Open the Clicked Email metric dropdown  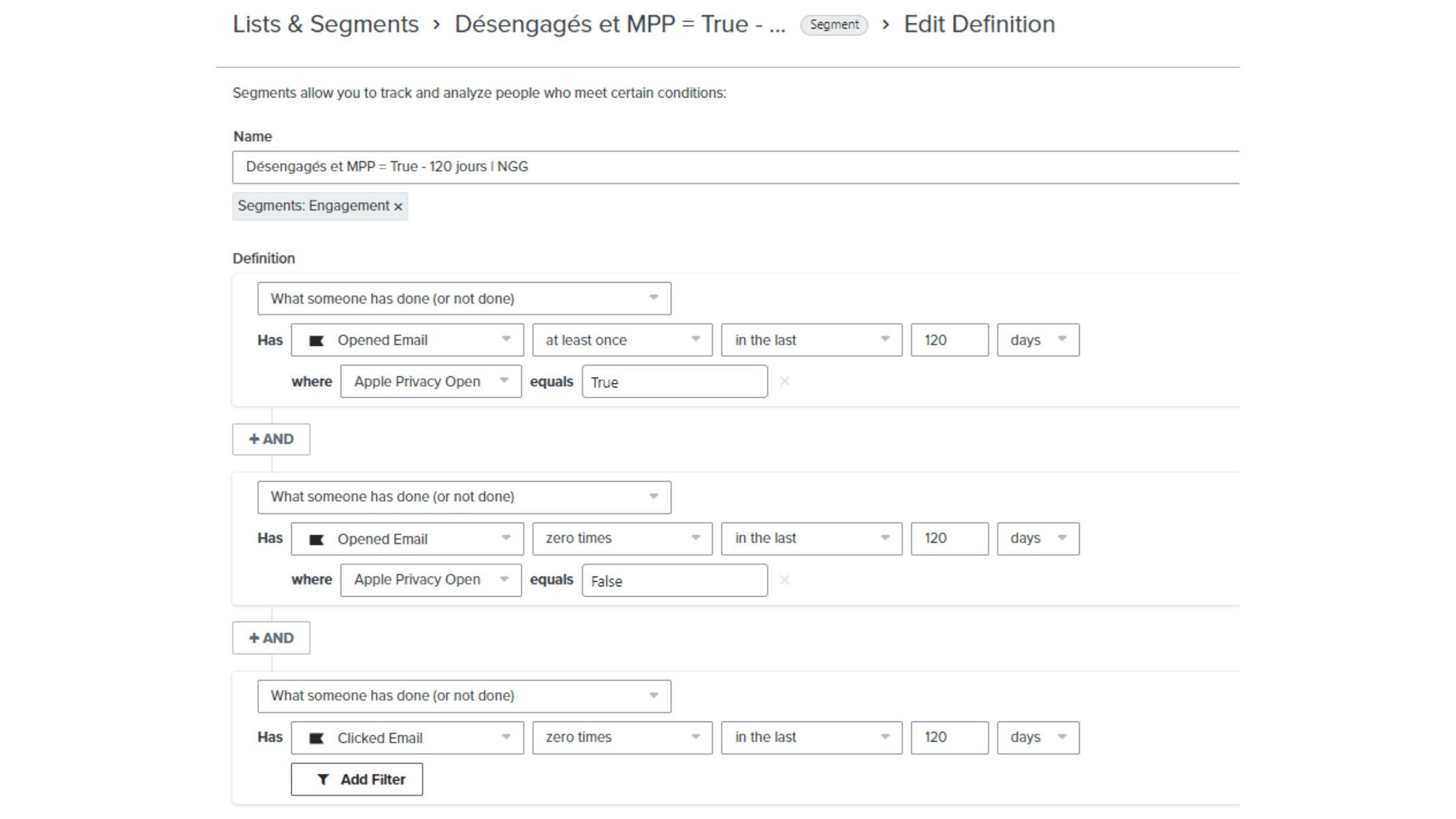(x=407, y=738)
